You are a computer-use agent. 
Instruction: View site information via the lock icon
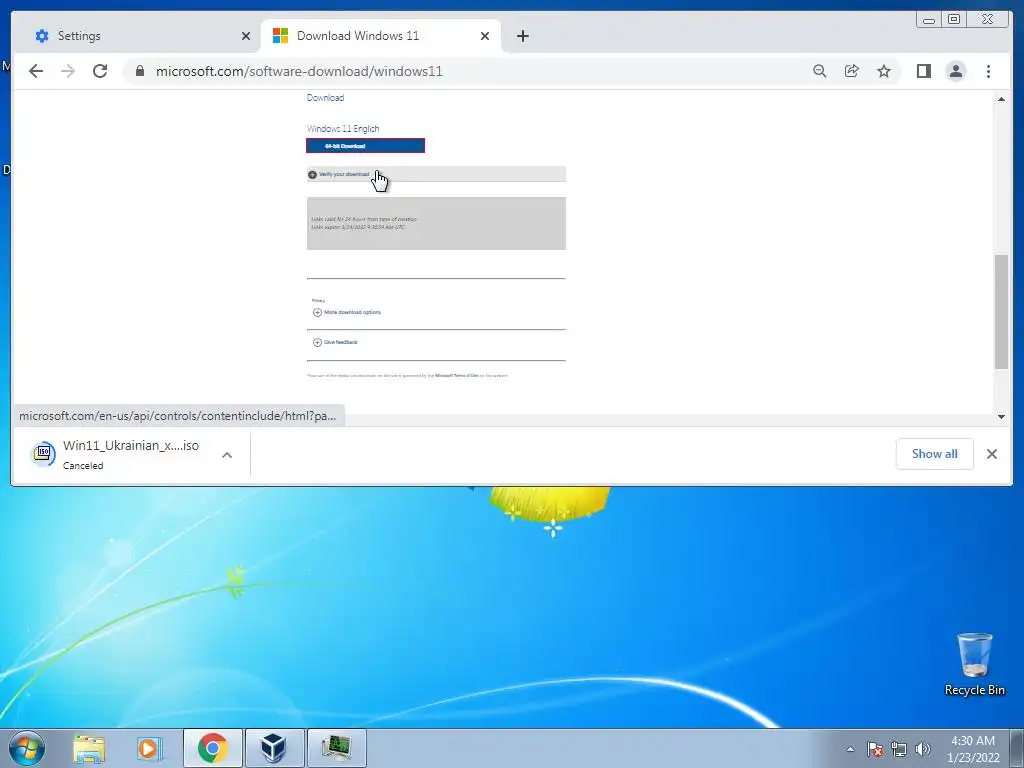pyautogui.click(x=140, y=71)
